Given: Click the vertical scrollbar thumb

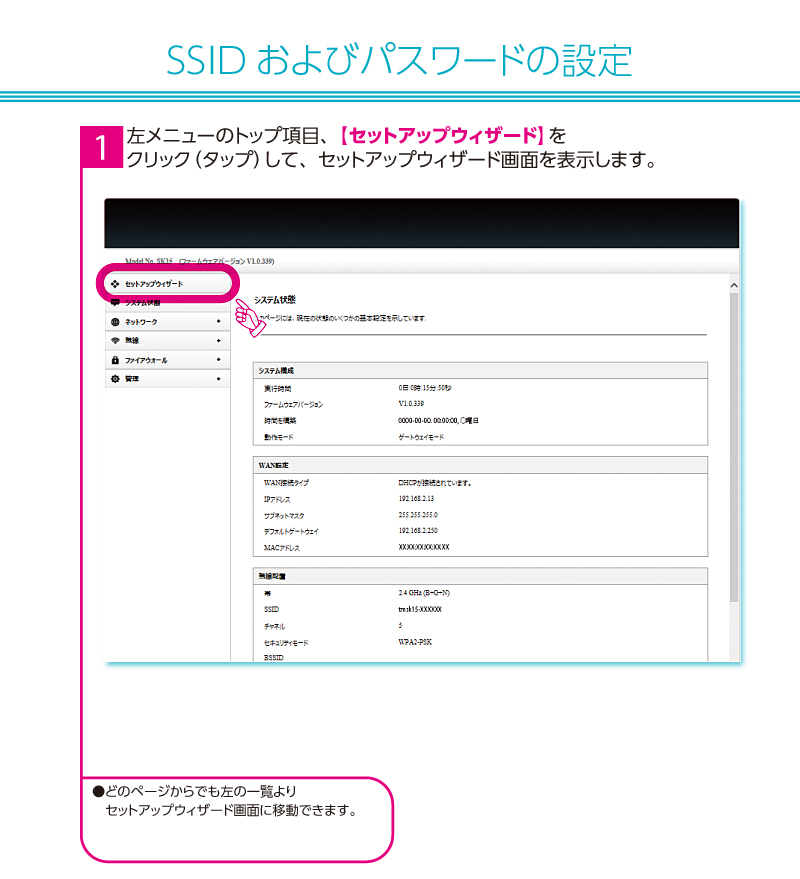Looking at the screenshot, I should point(733,445).
